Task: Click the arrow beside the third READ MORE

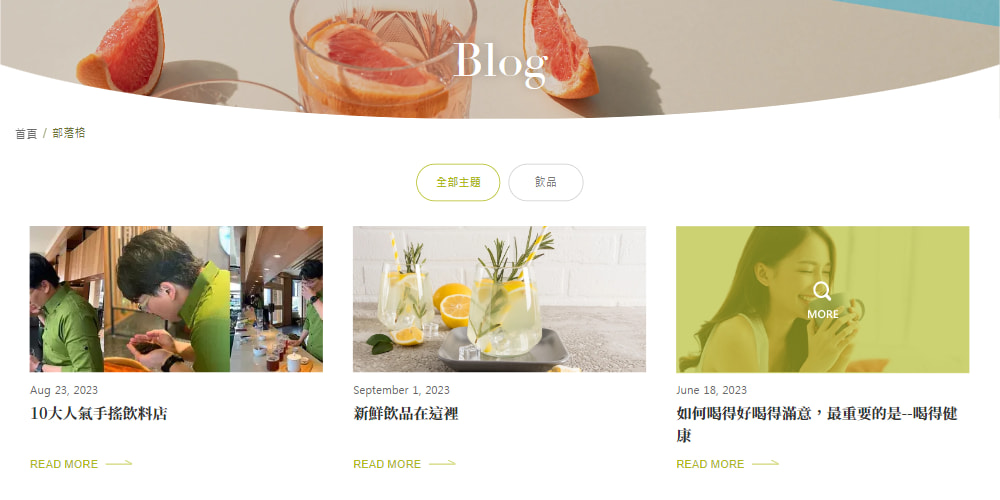Action: pos(766,464)
